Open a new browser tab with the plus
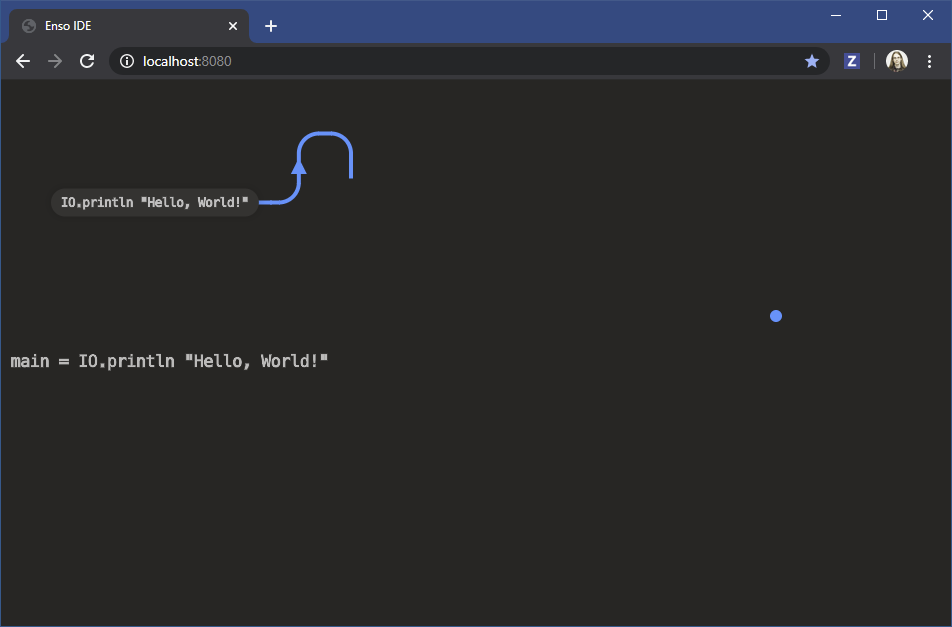The height and width of the screenshot is (627, 952). (x=270, y=26)
